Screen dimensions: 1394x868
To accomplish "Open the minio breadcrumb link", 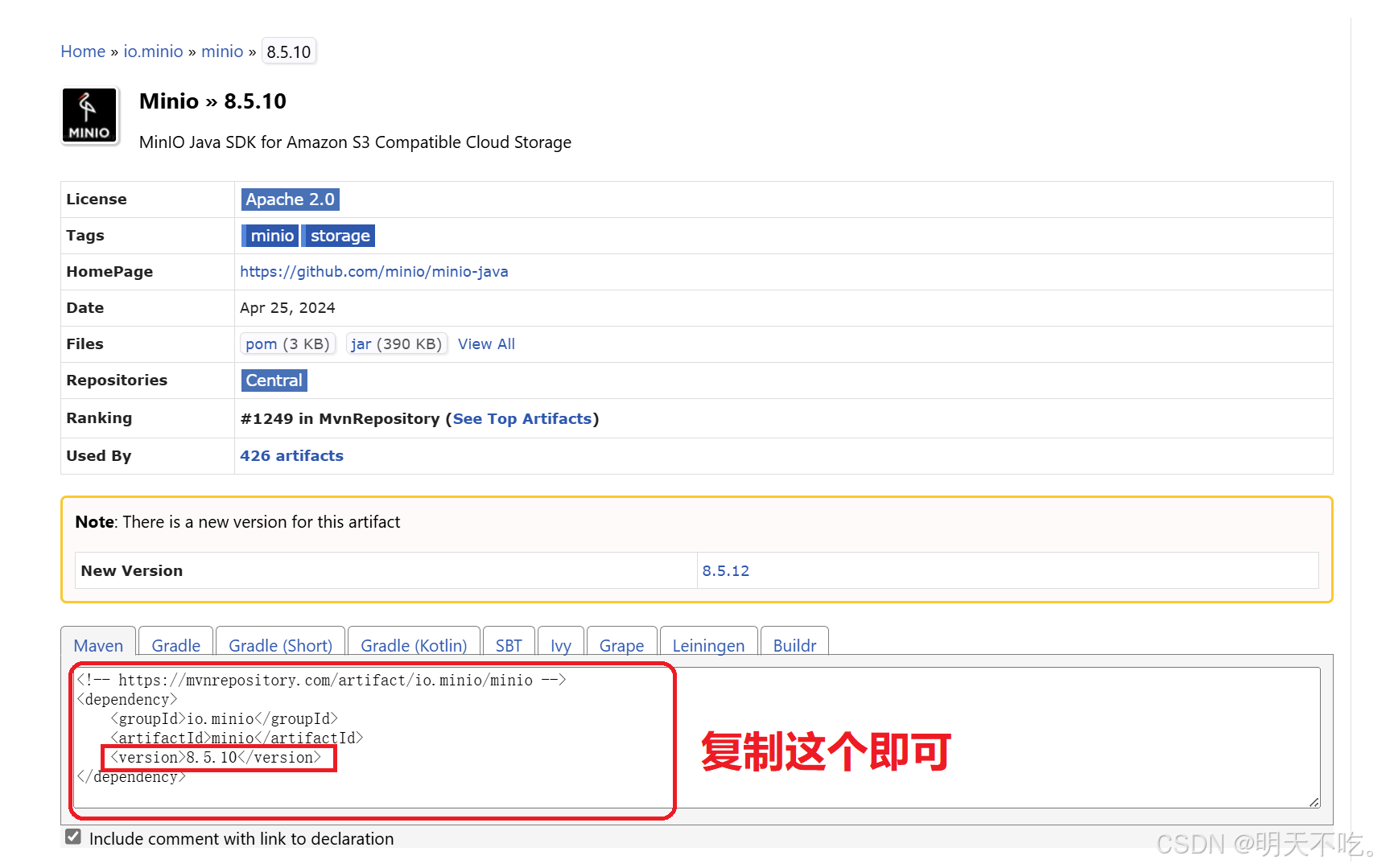I will tap(222, 51).
